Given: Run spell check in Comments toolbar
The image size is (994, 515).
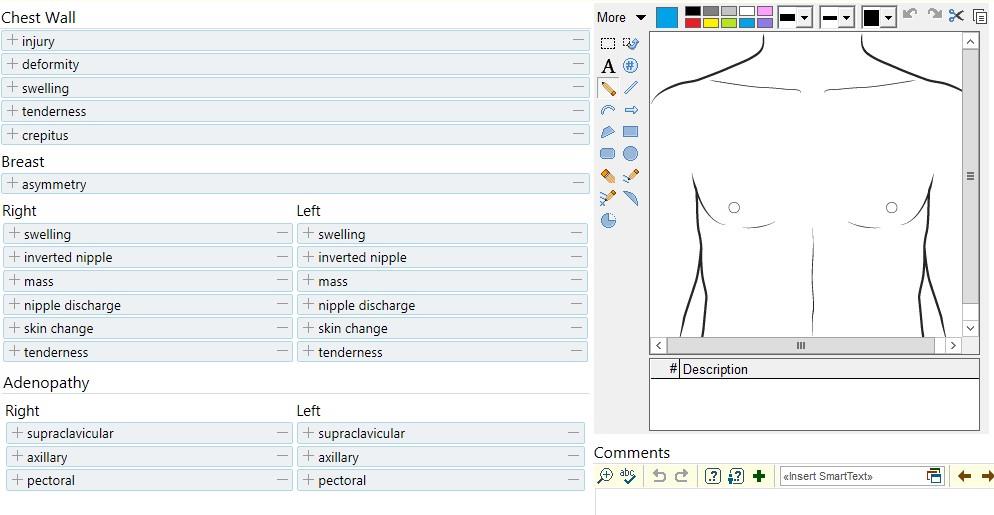Looking at the screenshot, I should pyautogui.click(x=628, y=476).
